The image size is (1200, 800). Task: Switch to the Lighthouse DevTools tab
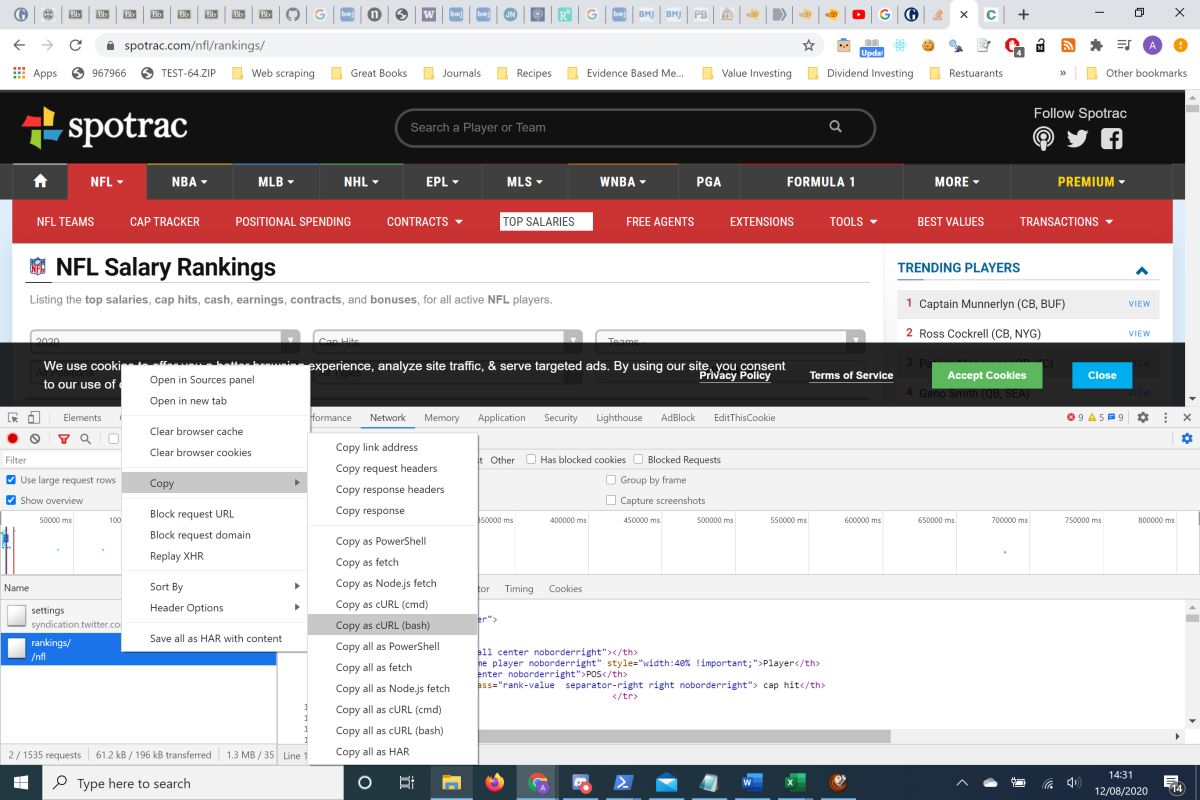619,418
